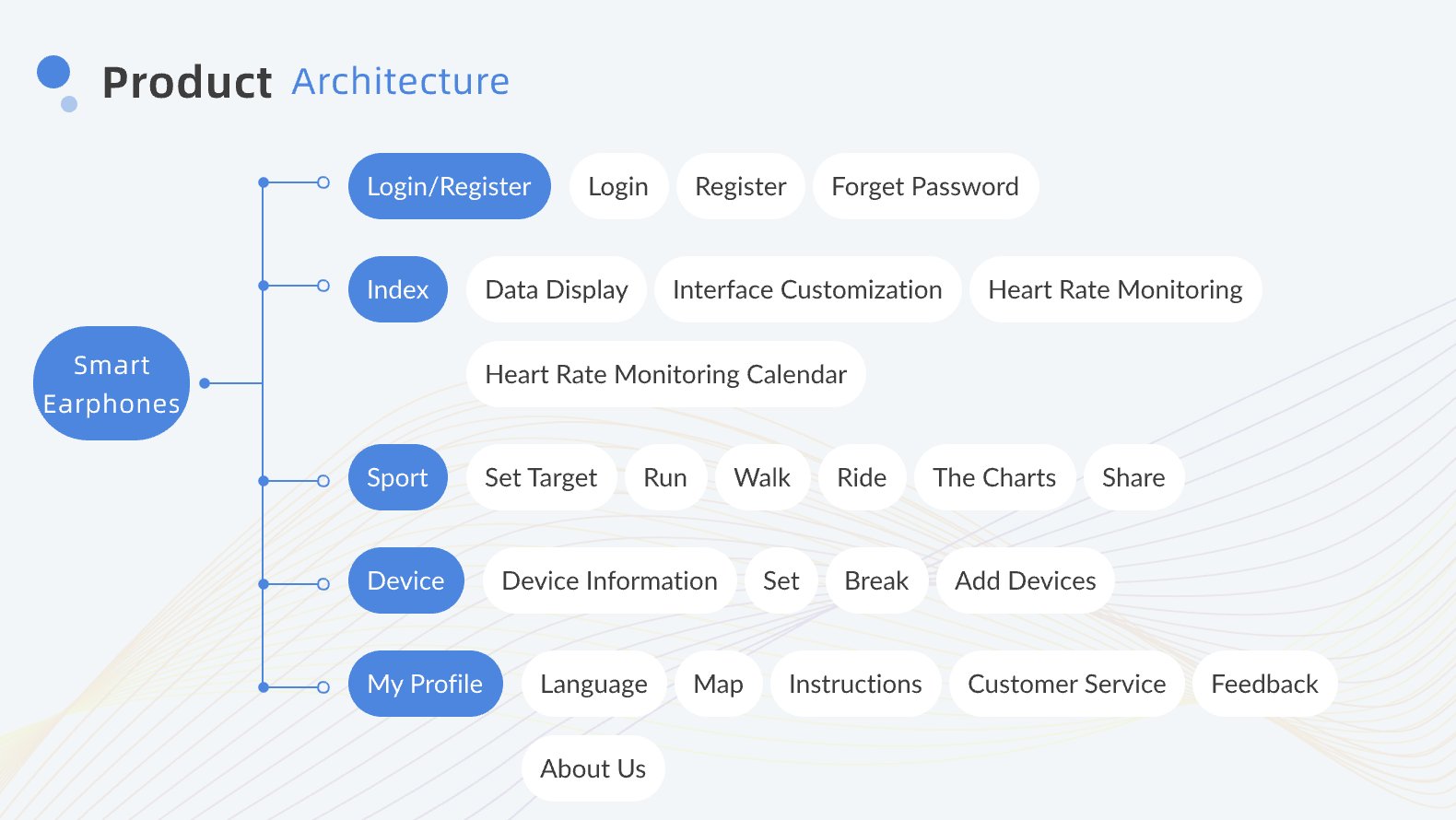Select the Login/Register category node
Screen dimensions: 1456x820
click(449, 186)
